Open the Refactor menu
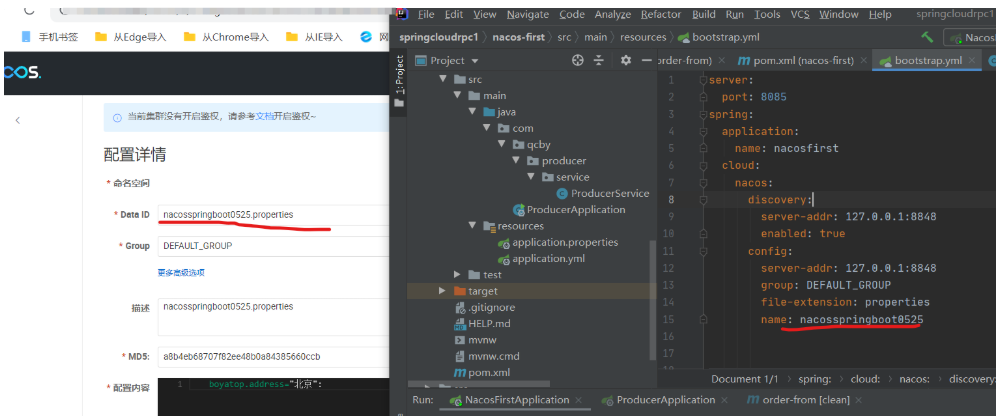 click(660, 14)
